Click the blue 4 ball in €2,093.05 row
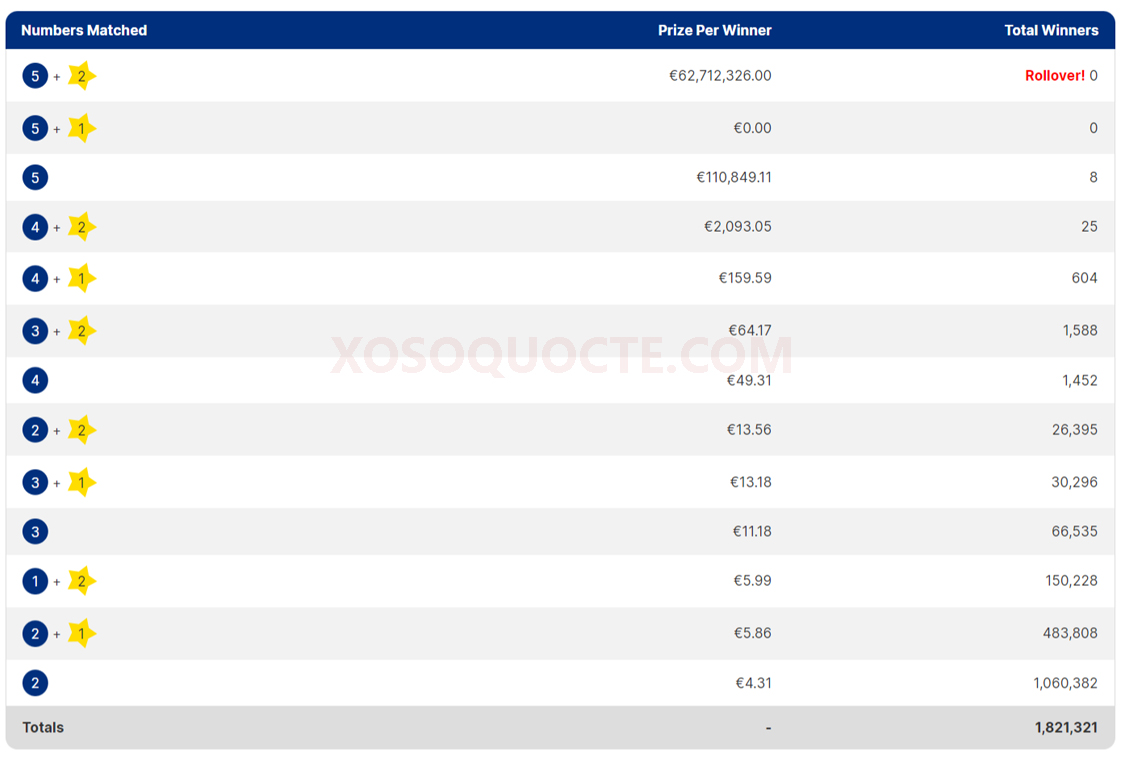Screen dimensions: 1122x758 pyautogui.click(x=35, y=227)
